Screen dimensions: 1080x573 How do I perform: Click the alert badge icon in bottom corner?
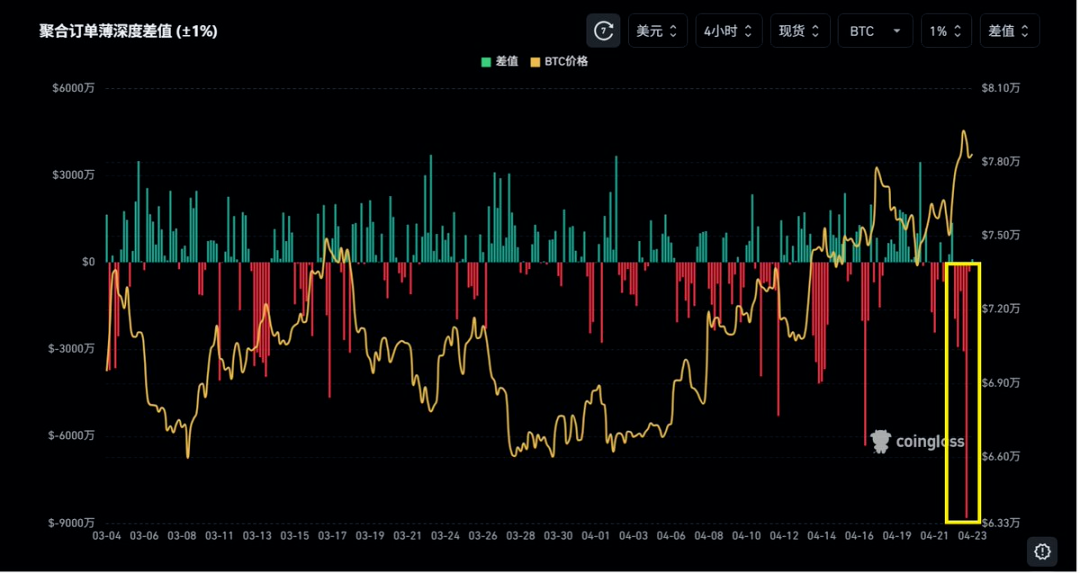point(1042,551)
